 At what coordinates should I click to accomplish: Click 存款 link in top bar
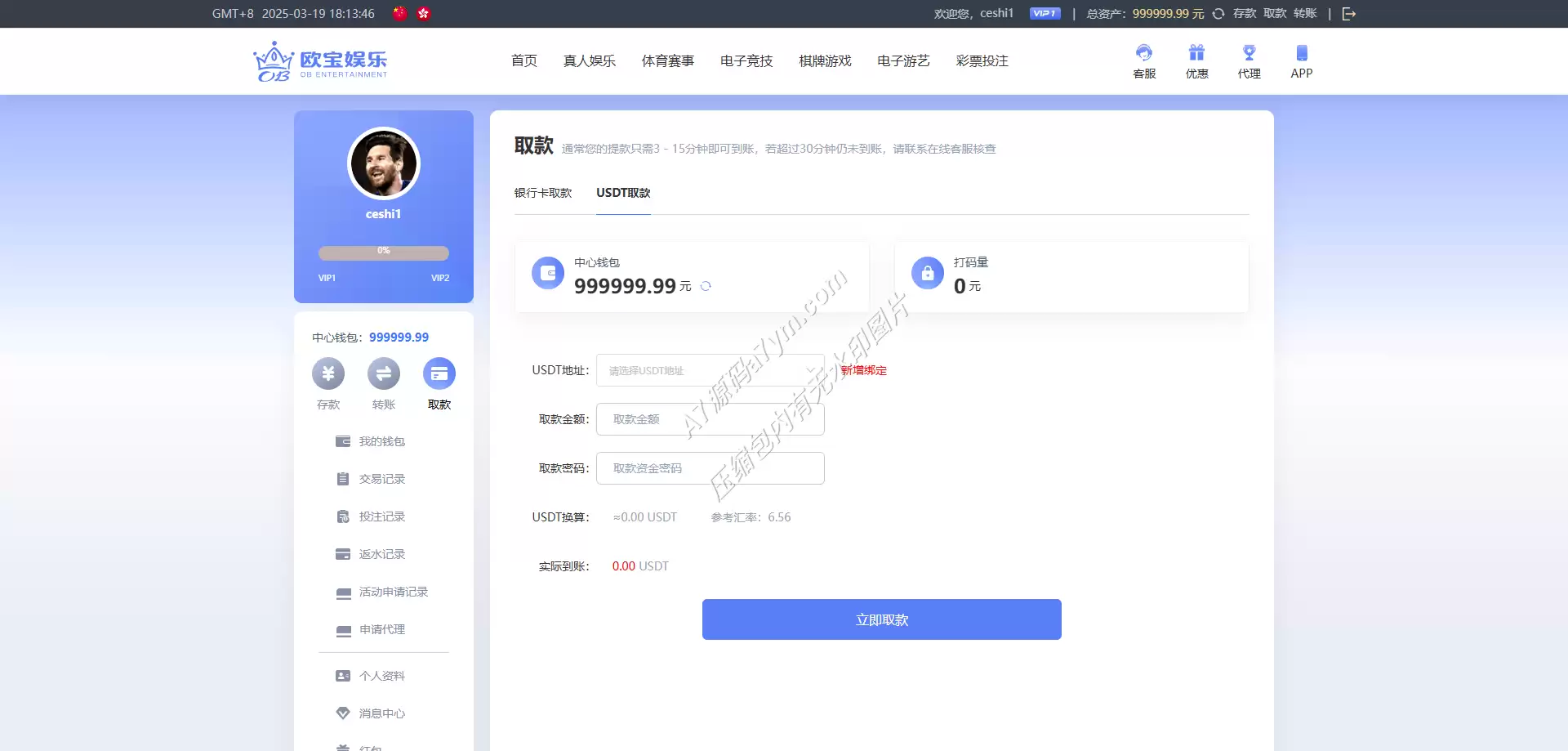click(x=1245, y=14)
